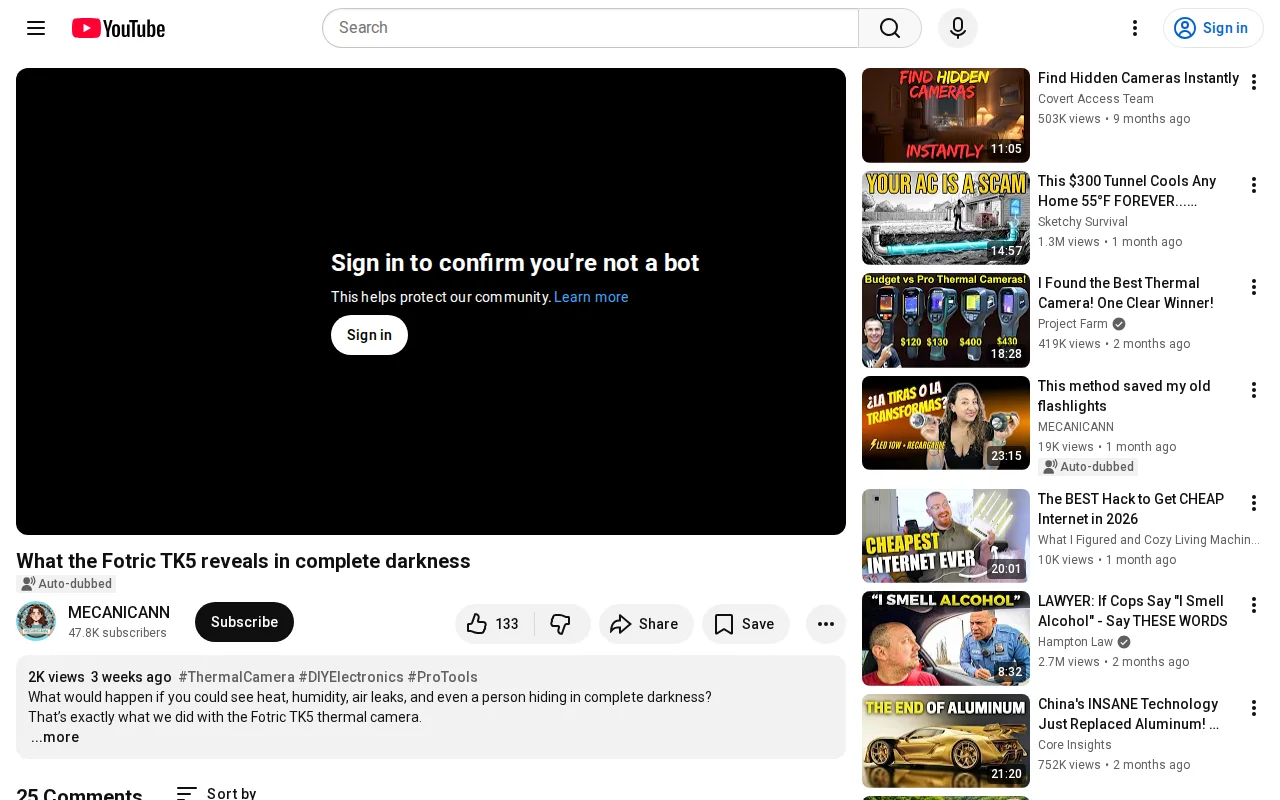The image size is (1280, 800).
Task: Open more actions ellipsis below video
Action: (x=826, y=624)
